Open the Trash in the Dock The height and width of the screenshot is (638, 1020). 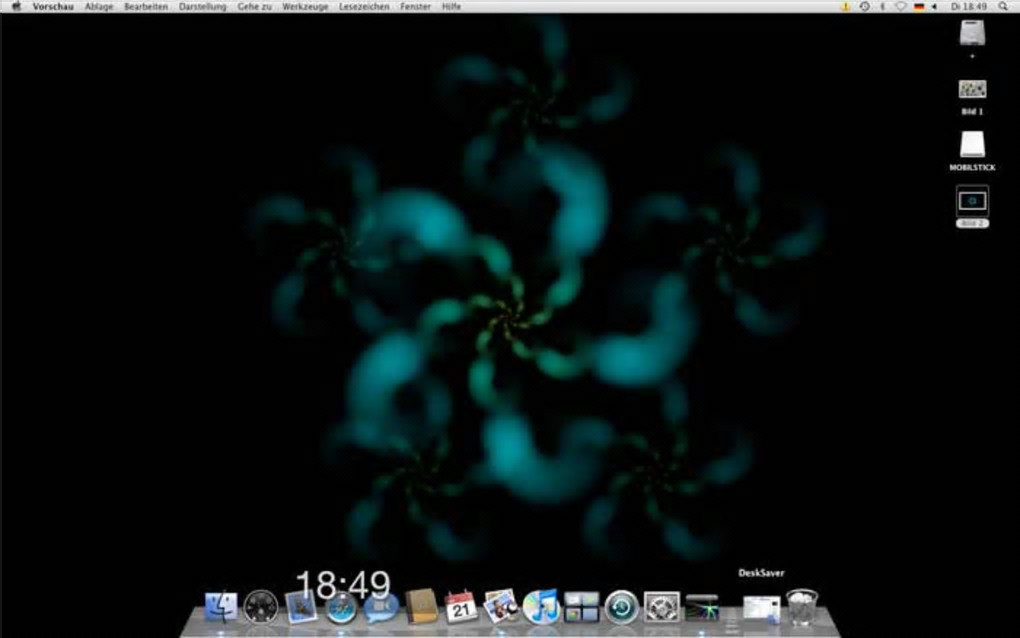click(801, 607)
